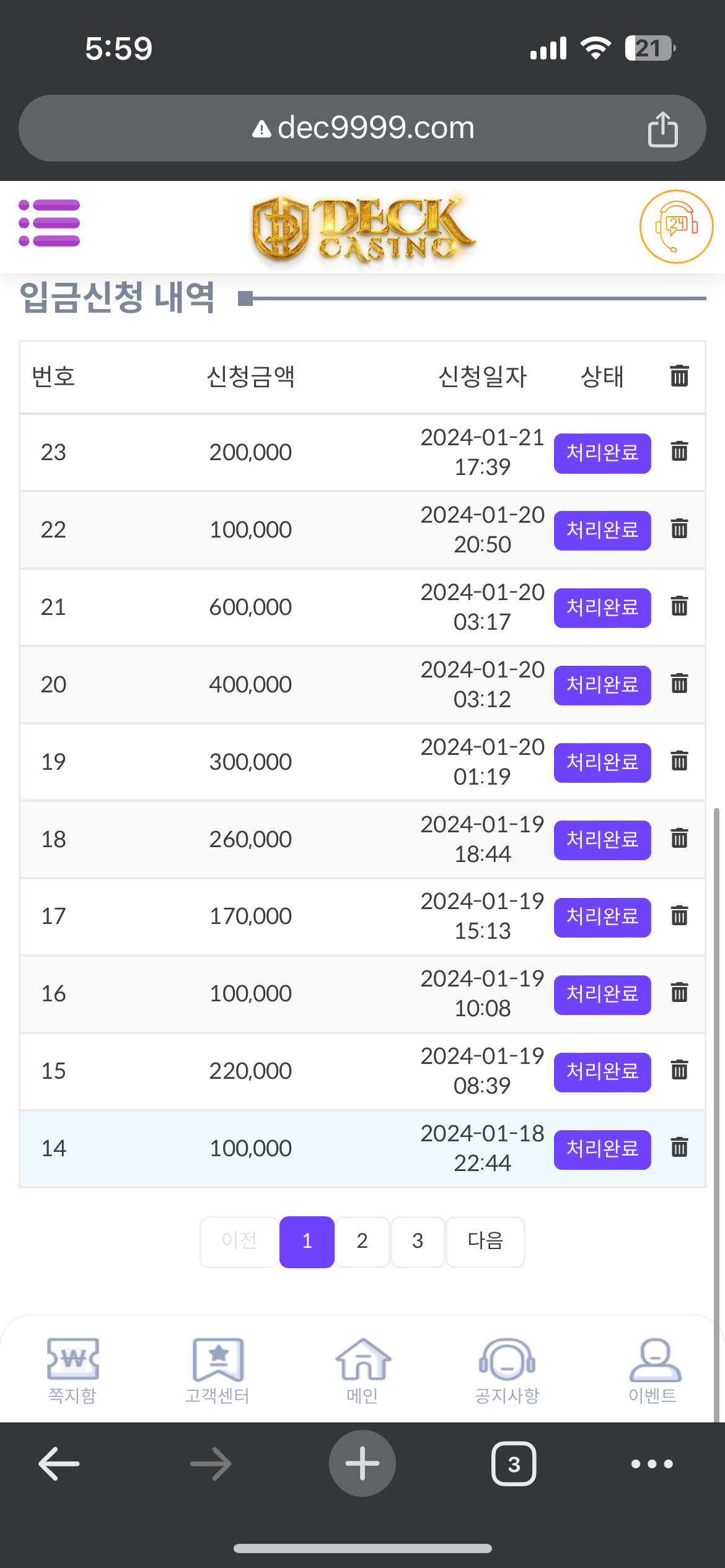Go to page 2 of deposits

click(x=362, y=1241)
